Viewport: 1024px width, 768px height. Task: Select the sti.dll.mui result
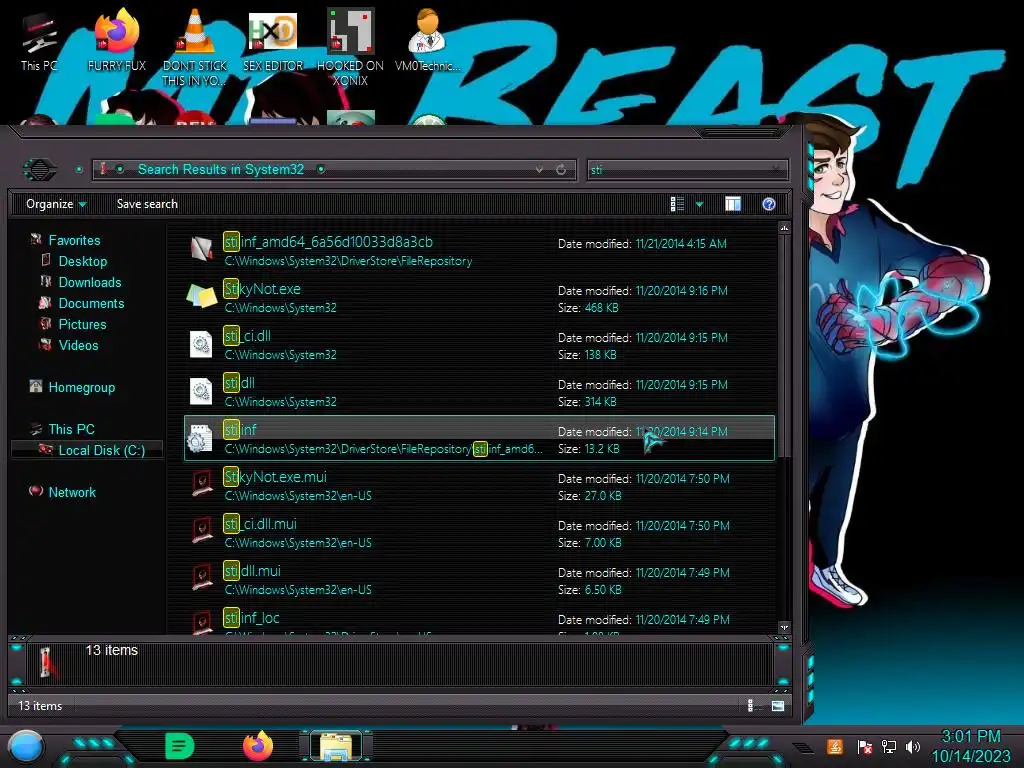479,579
